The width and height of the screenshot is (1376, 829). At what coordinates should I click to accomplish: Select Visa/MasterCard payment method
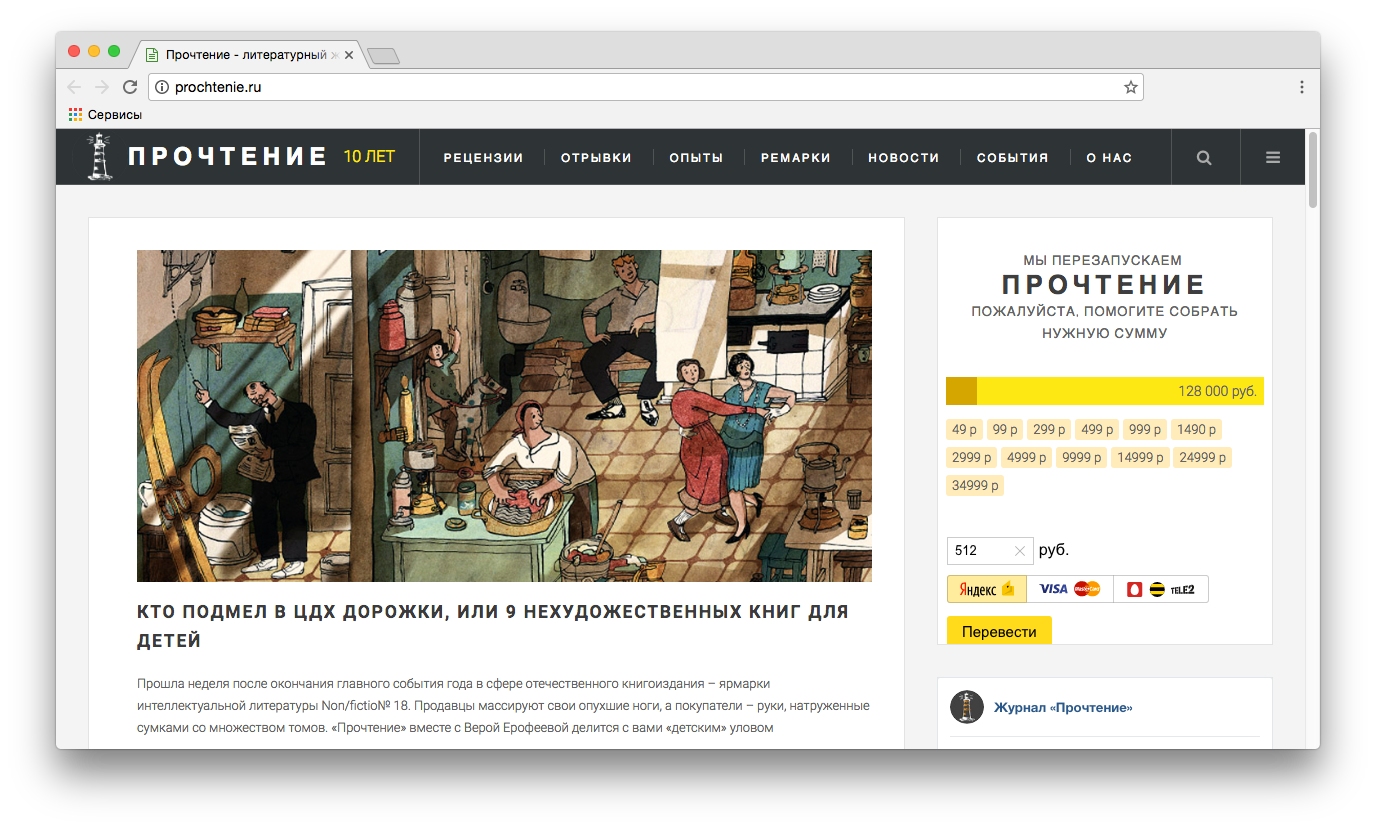point(1069,589)
